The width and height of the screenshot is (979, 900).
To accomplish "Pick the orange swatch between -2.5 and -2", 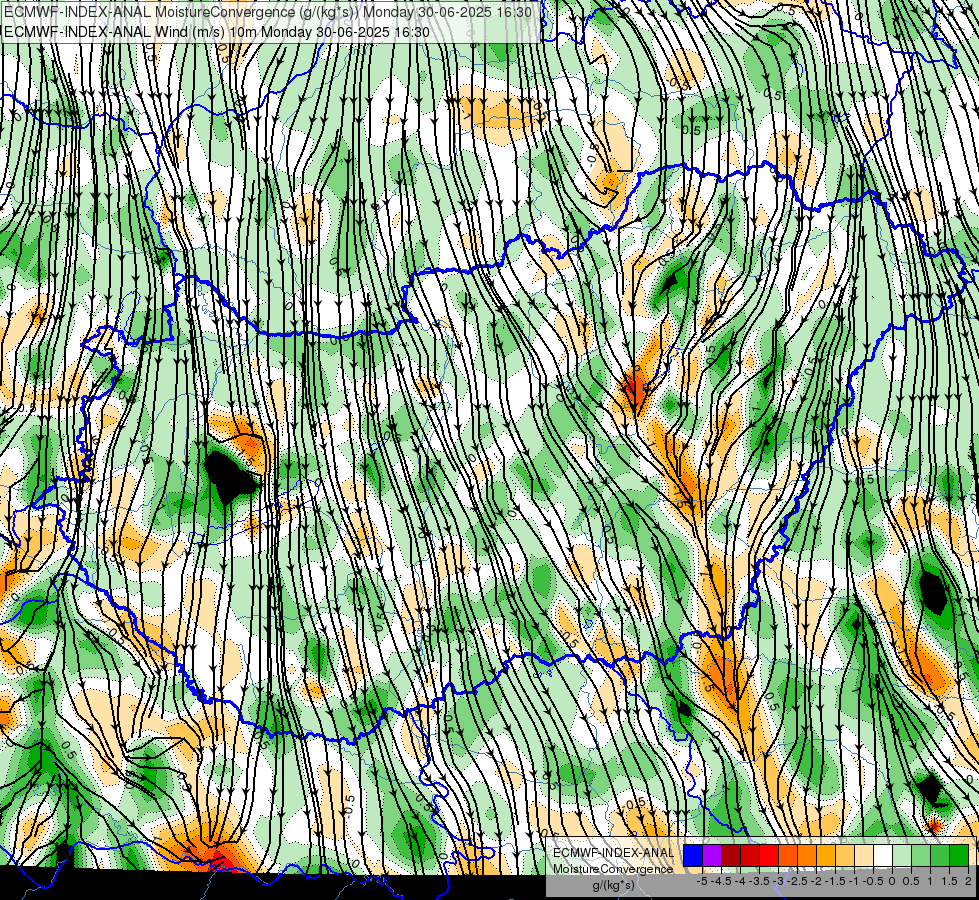I will pos(807,855).
